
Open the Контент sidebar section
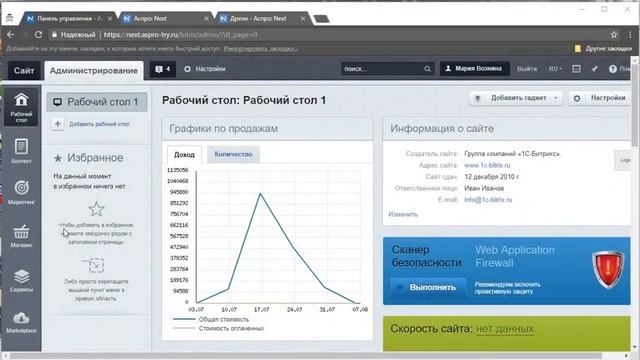coord(21,151)
